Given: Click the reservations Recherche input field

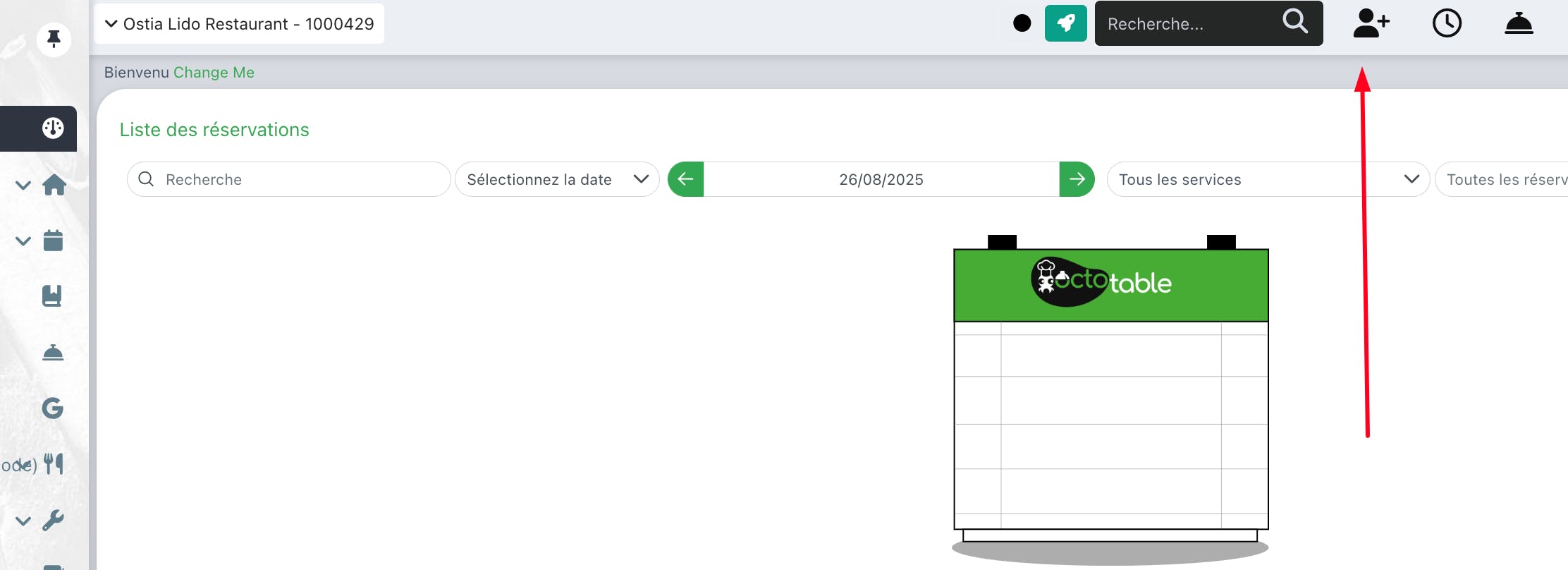Looking at the screenshot, I should (x=288, y=179).
